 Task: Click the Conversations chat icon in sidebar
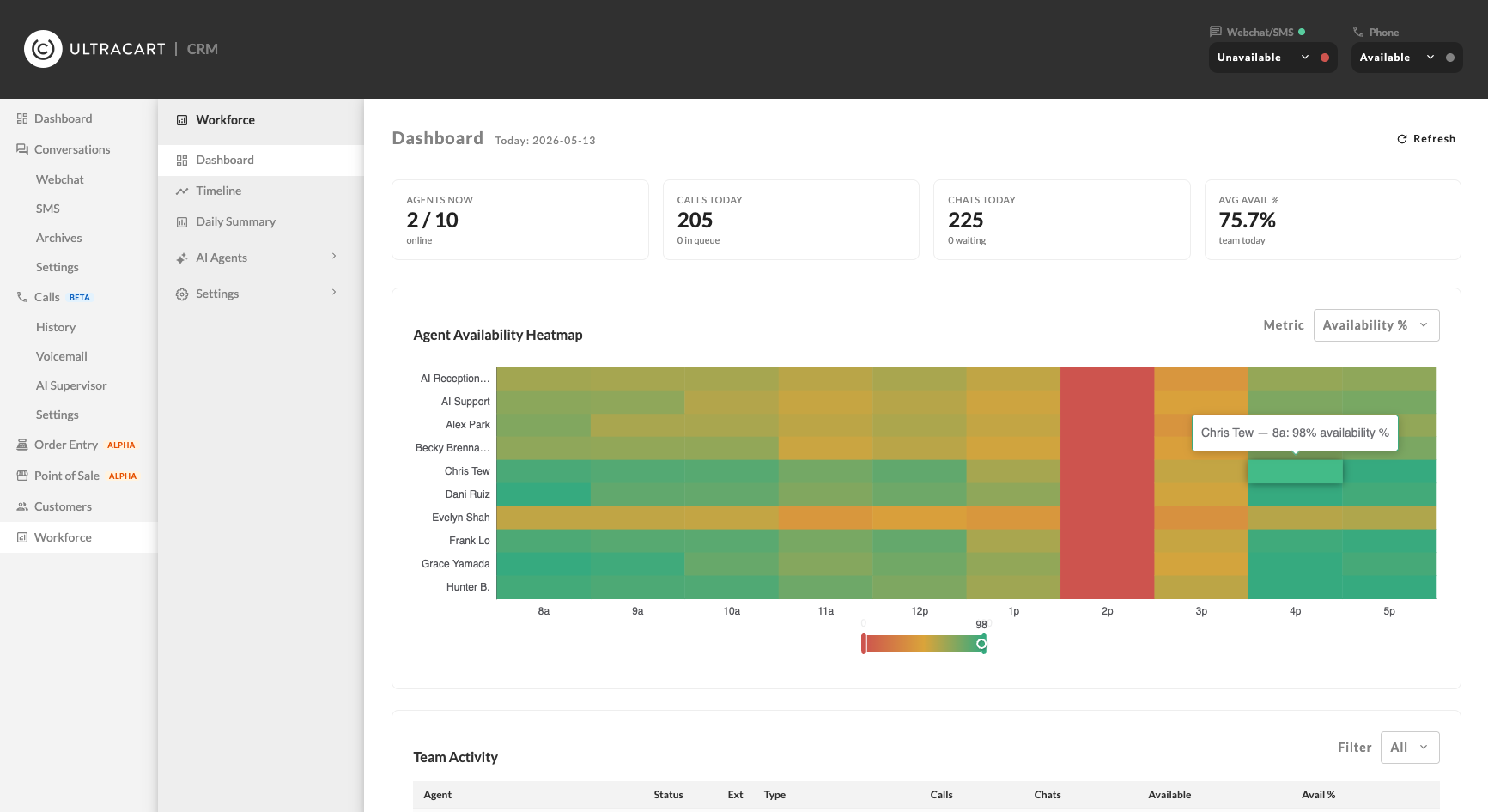pos(22,149)
